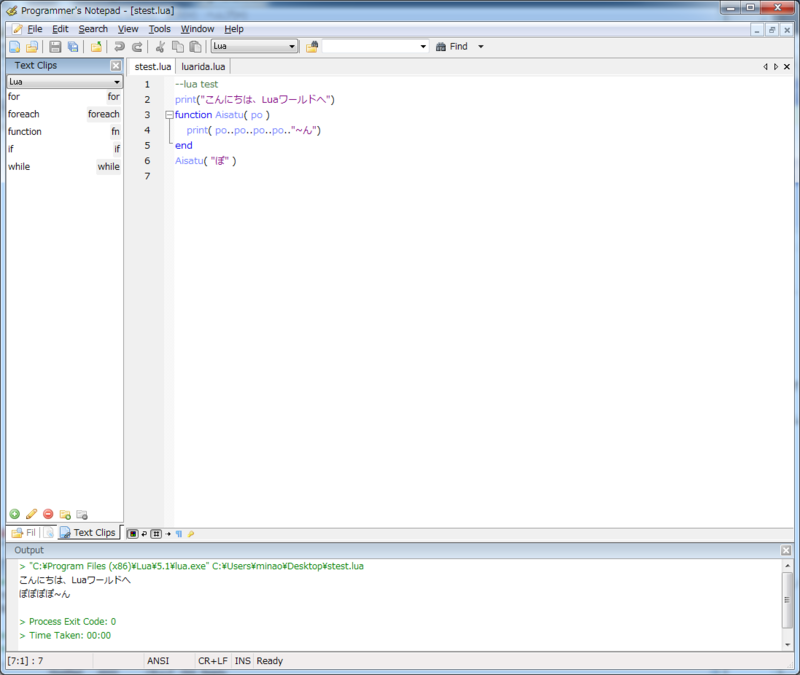Click the Output panel scrollbar up arrow
The image size is (800, 675).
787,565
